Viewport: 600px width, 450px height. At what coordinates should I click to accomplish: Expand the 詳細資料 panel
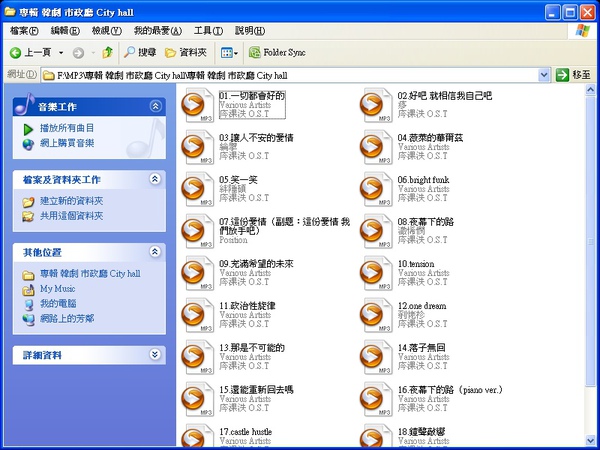click(x=155, y=354)
